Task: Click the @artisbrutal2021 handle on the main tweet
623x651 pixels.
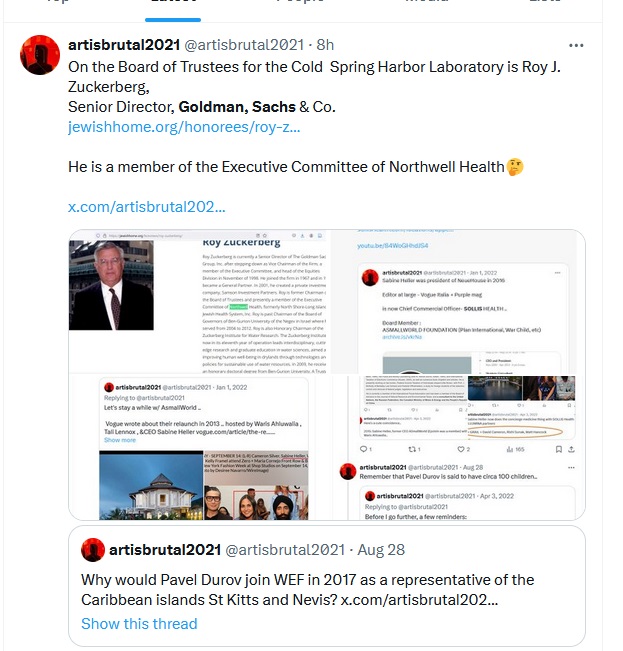Action: 244,45
